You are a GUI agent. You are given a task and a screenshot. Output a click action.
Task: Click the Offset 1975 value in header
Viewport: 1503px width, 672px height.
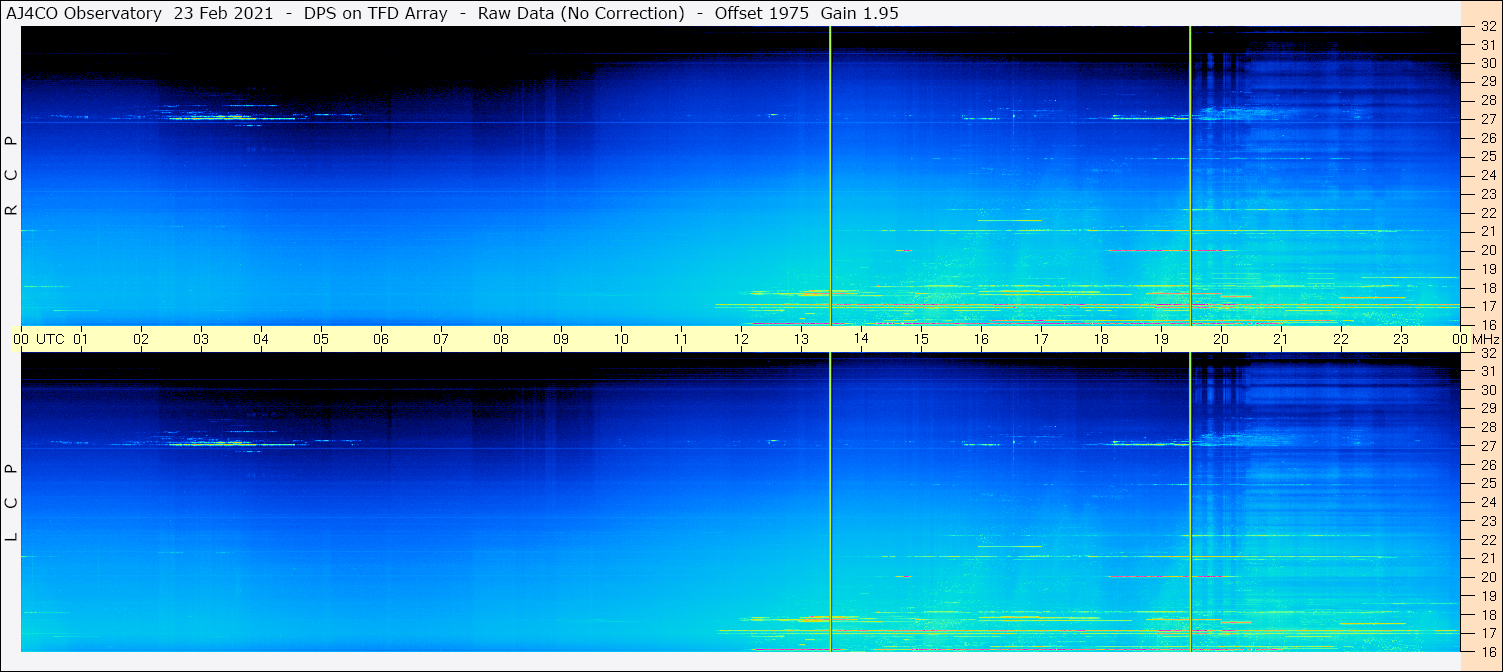761,13
